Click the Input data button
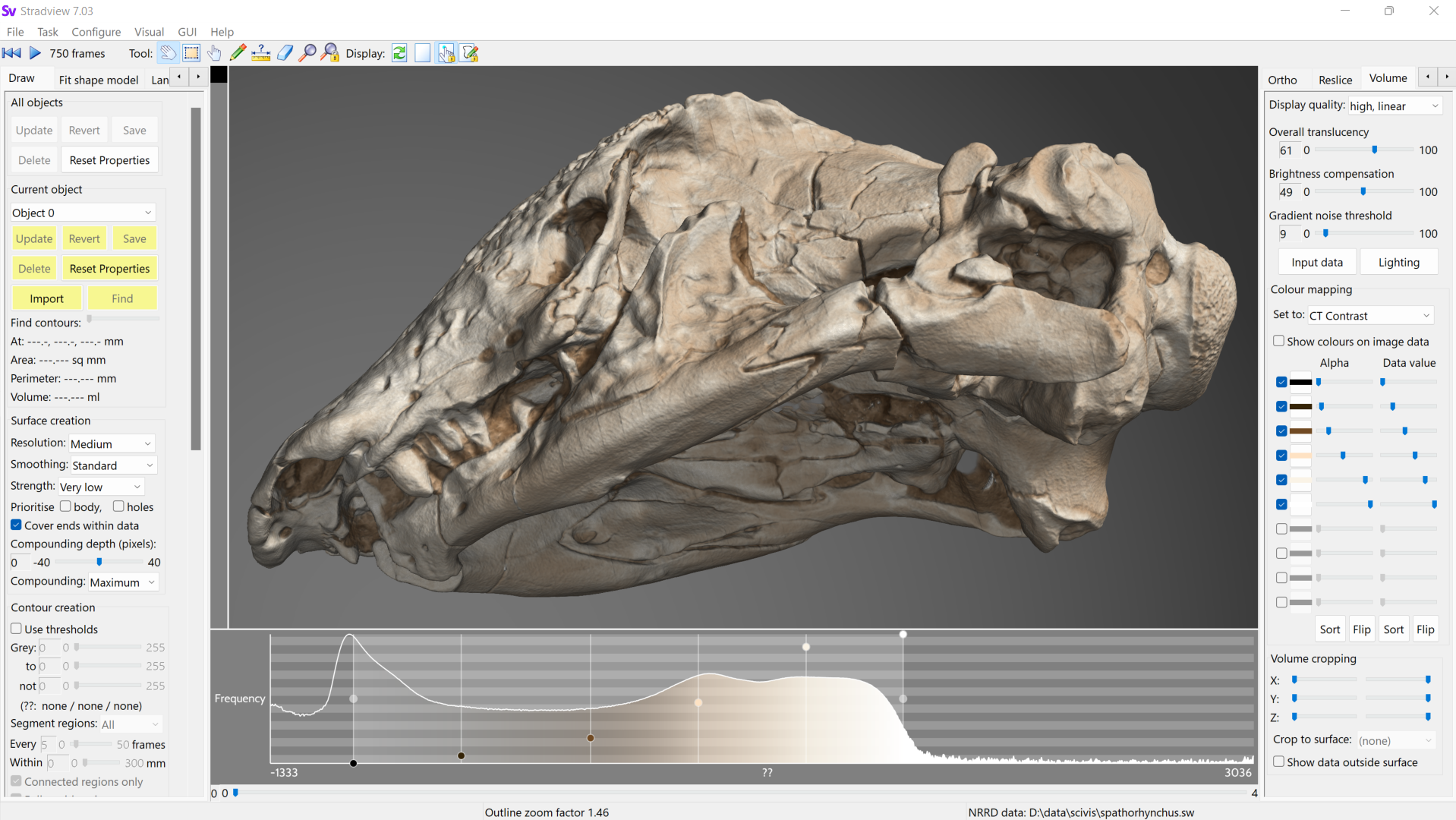 [x=1317, y=263]
